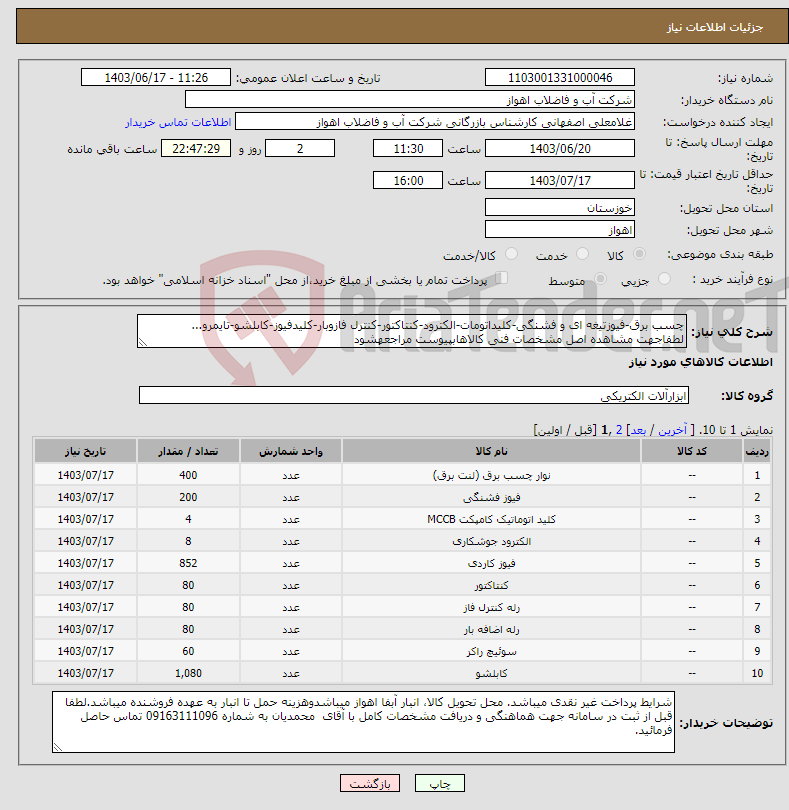Viewport: 789px width, 810px height.
Task: Click the city field اهواز
Action: click(x=560, y=229)
